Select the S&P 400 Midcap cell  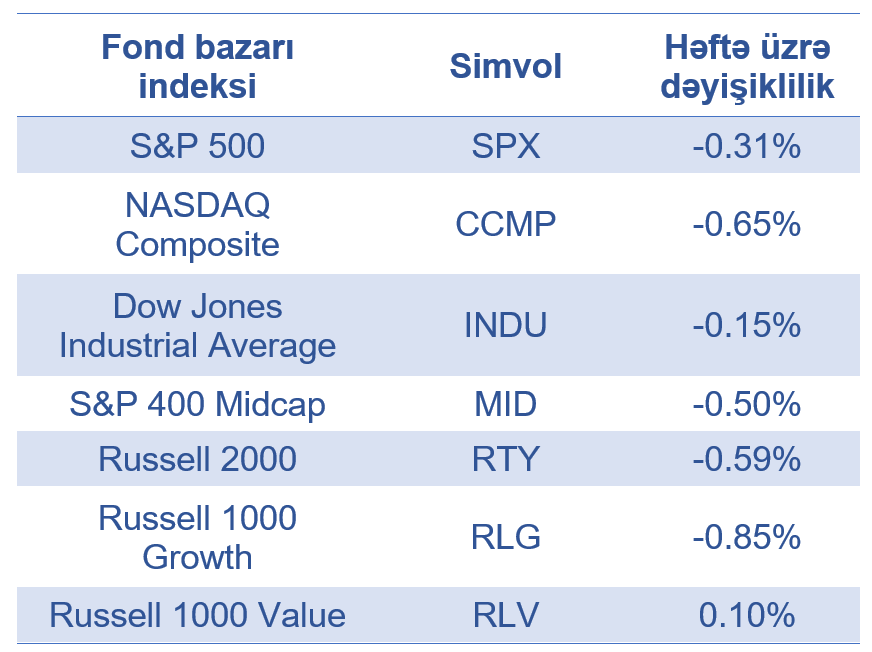coord(197,404)
